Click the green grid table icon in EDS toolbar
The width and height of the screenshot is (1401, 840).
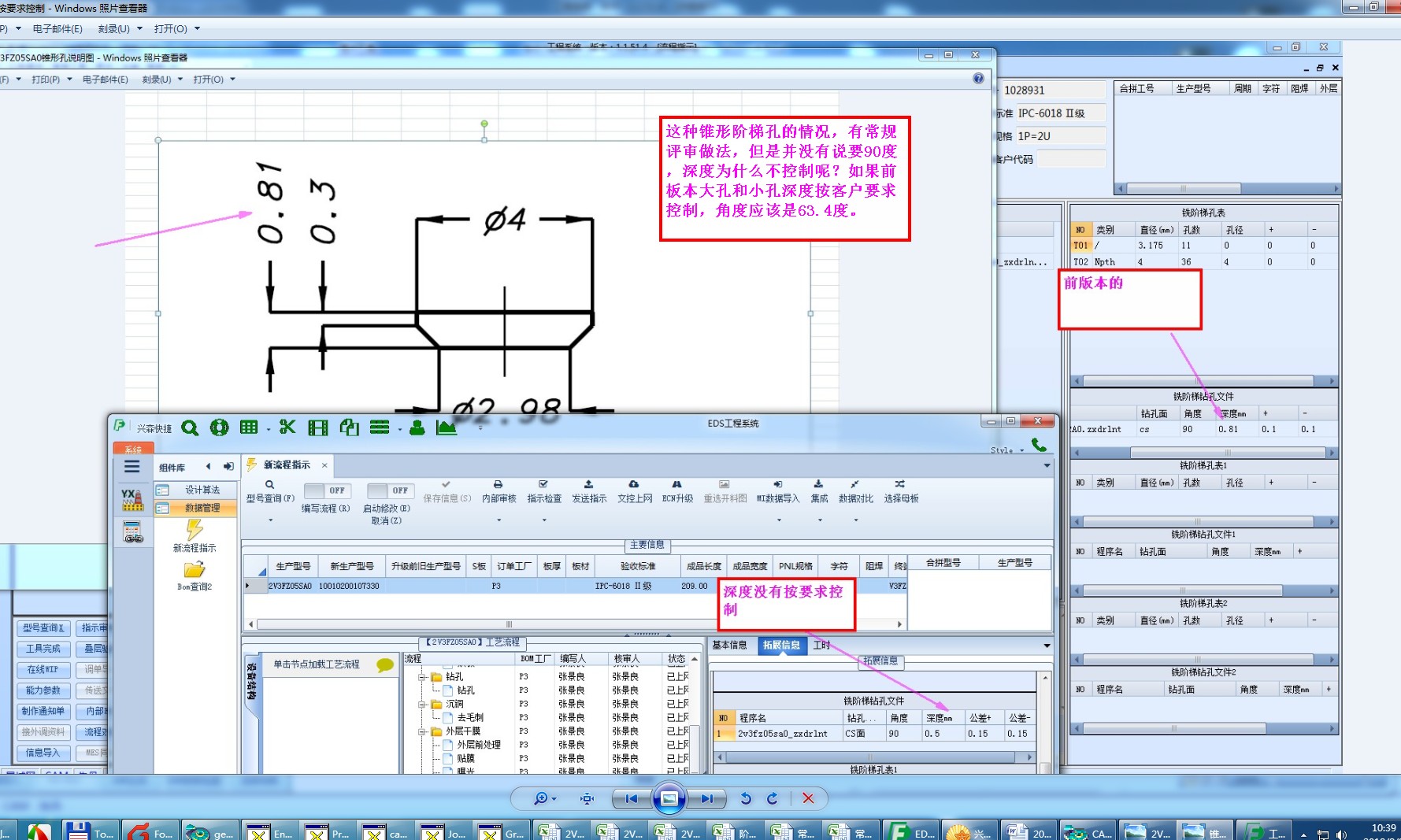249,427
